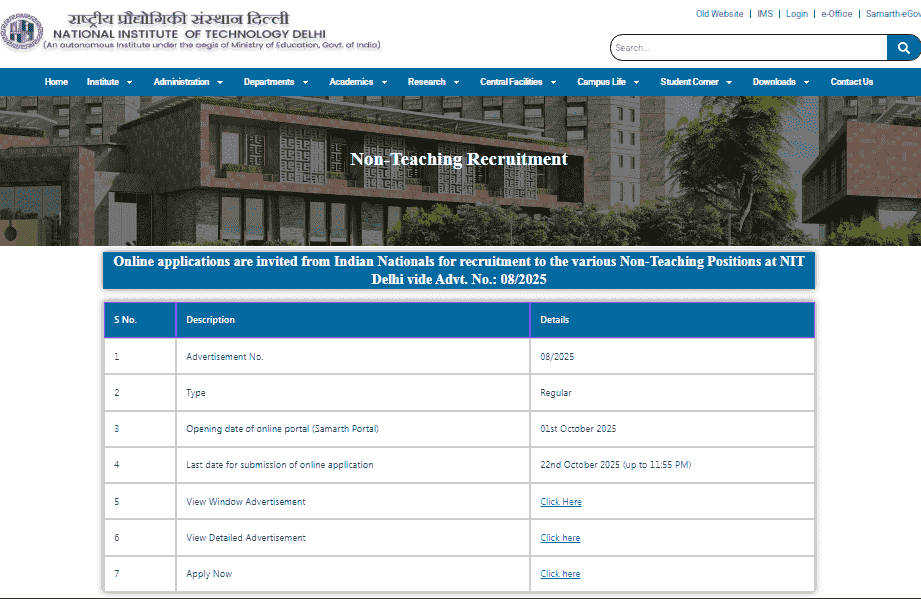Expand the Administration dropdown menu
Viewport: 921px width, 599px height.
point(187,82)
